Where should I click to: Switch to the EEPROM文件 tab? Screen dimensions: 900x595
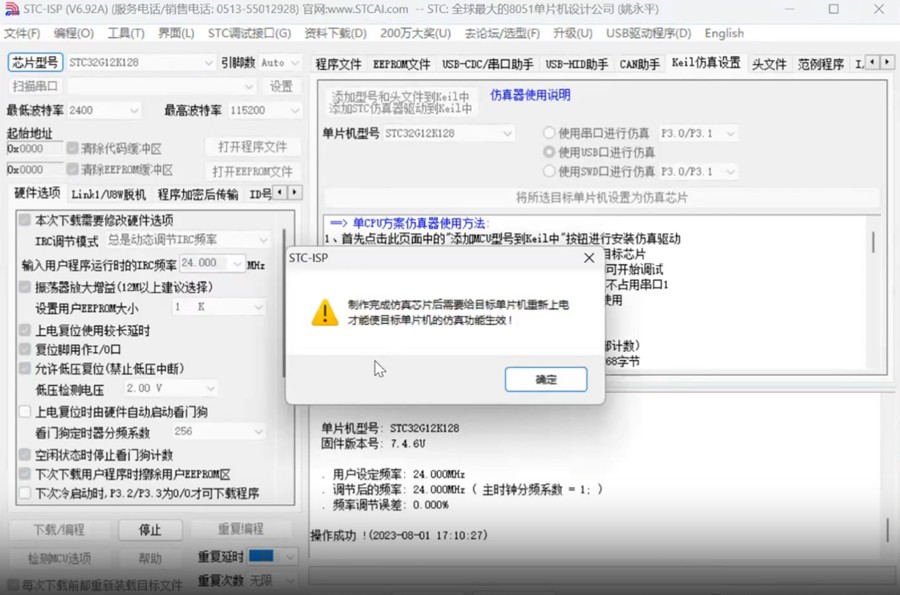[x=400, y=63]
